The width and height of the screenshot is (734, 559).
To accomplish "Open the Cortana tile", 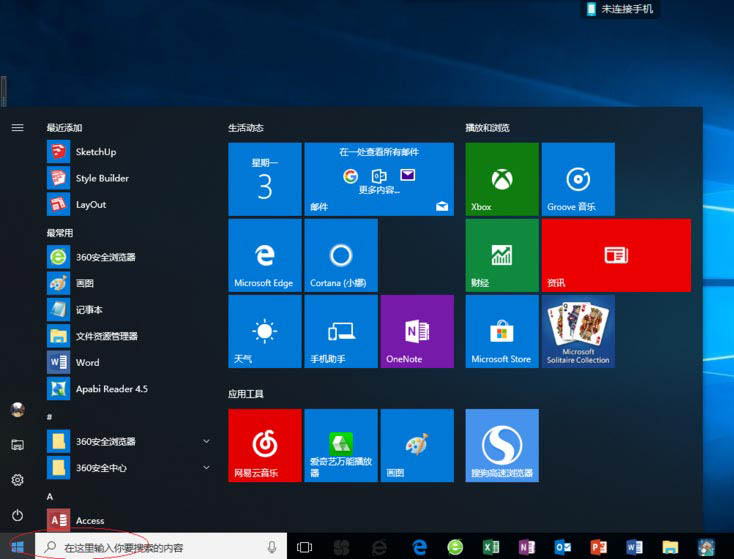I will click(x=340, y=255).
